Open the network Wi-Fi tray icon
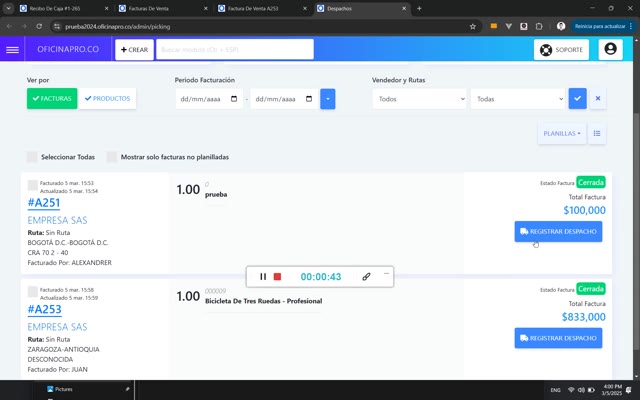 click(x=571, y=390)
